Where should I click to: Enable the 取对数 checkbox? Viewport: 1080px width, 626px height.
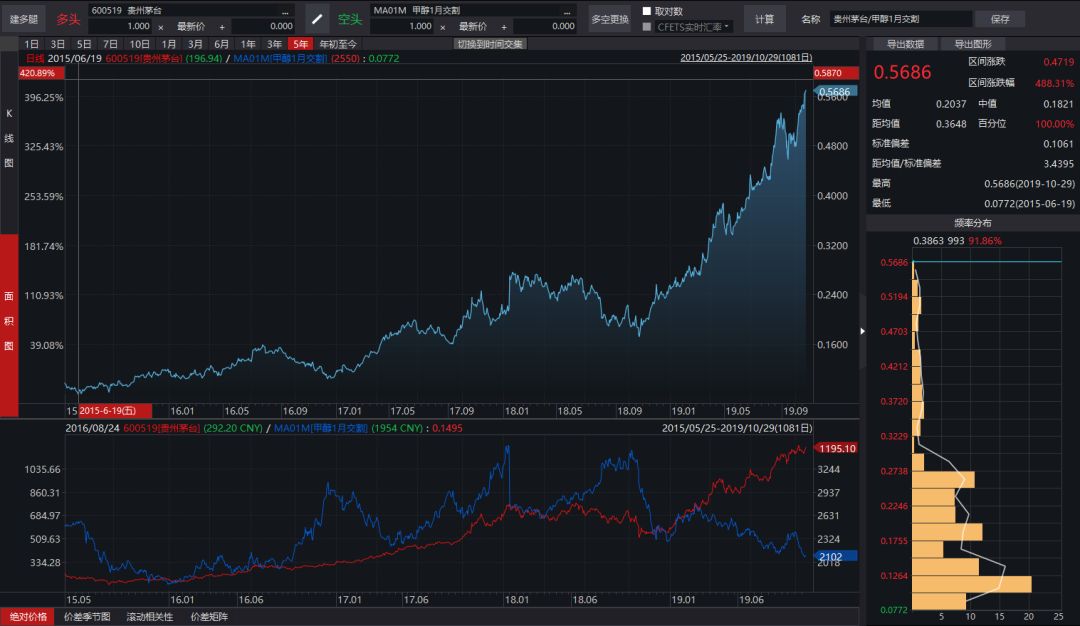pyautogui.click(x=647, y=11)
